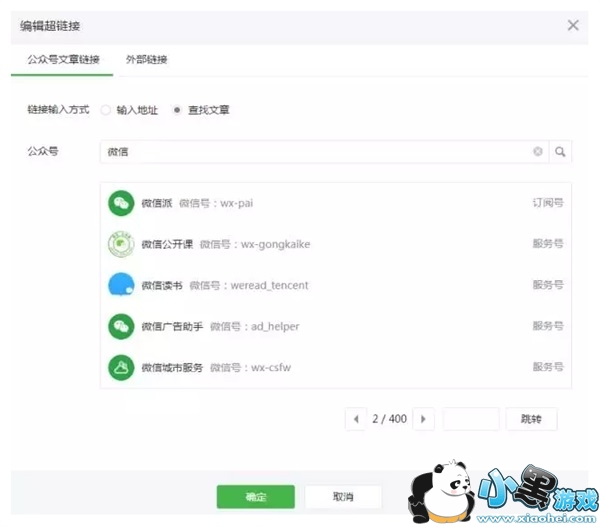This screenshot has height=527, width=600.
Task: Select the 微信读书 account name
Action: 162,285
